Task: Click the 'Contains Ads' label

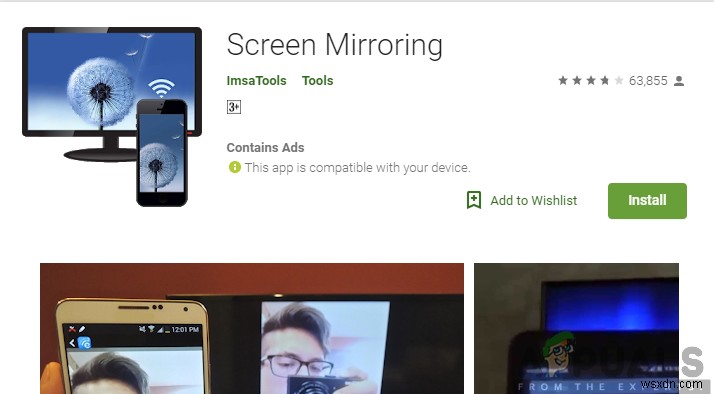Action: (265, 148)
